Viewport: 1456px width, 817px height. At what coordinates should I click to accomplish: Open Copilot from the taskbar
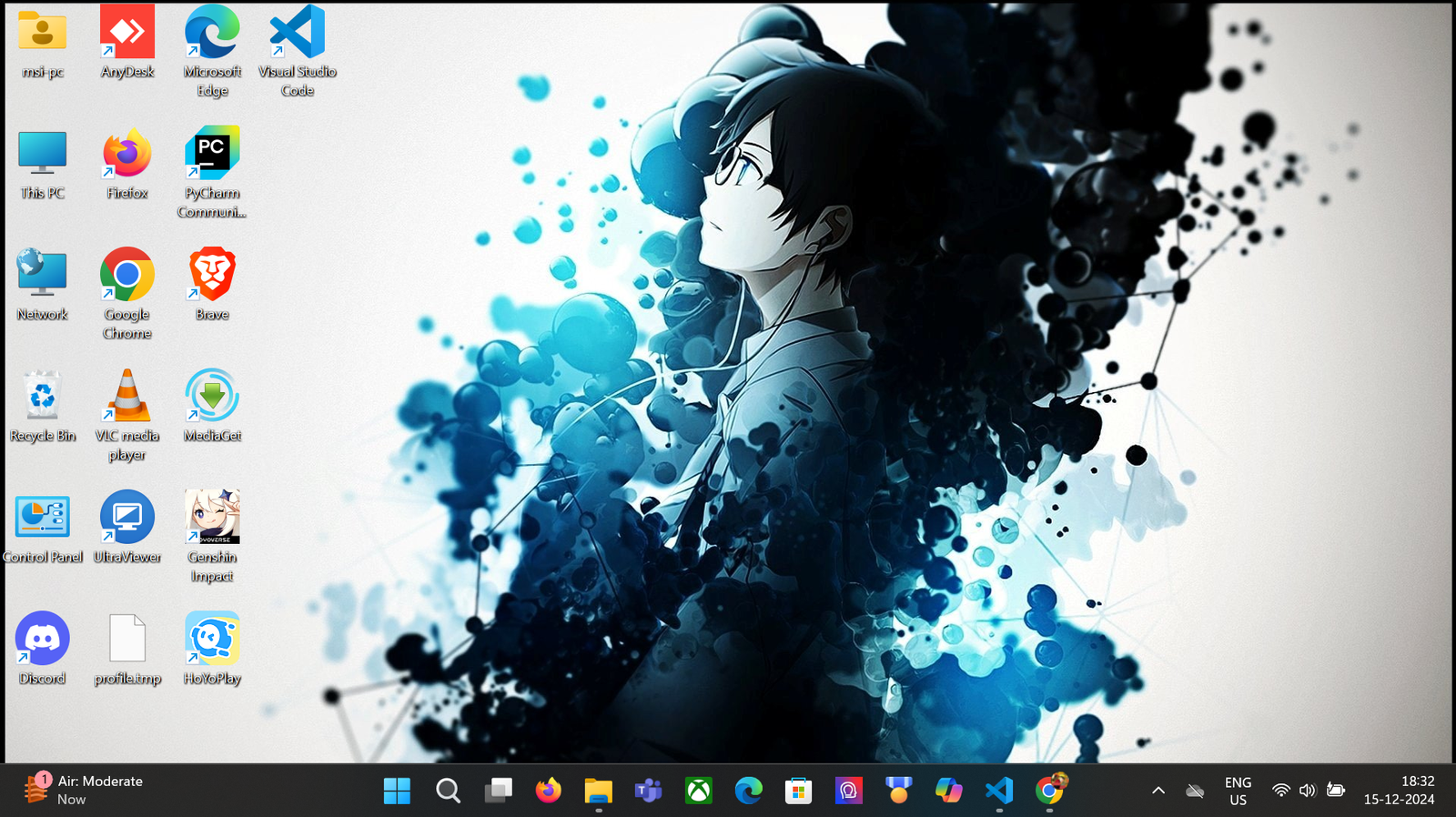click(x=948, y=791)
